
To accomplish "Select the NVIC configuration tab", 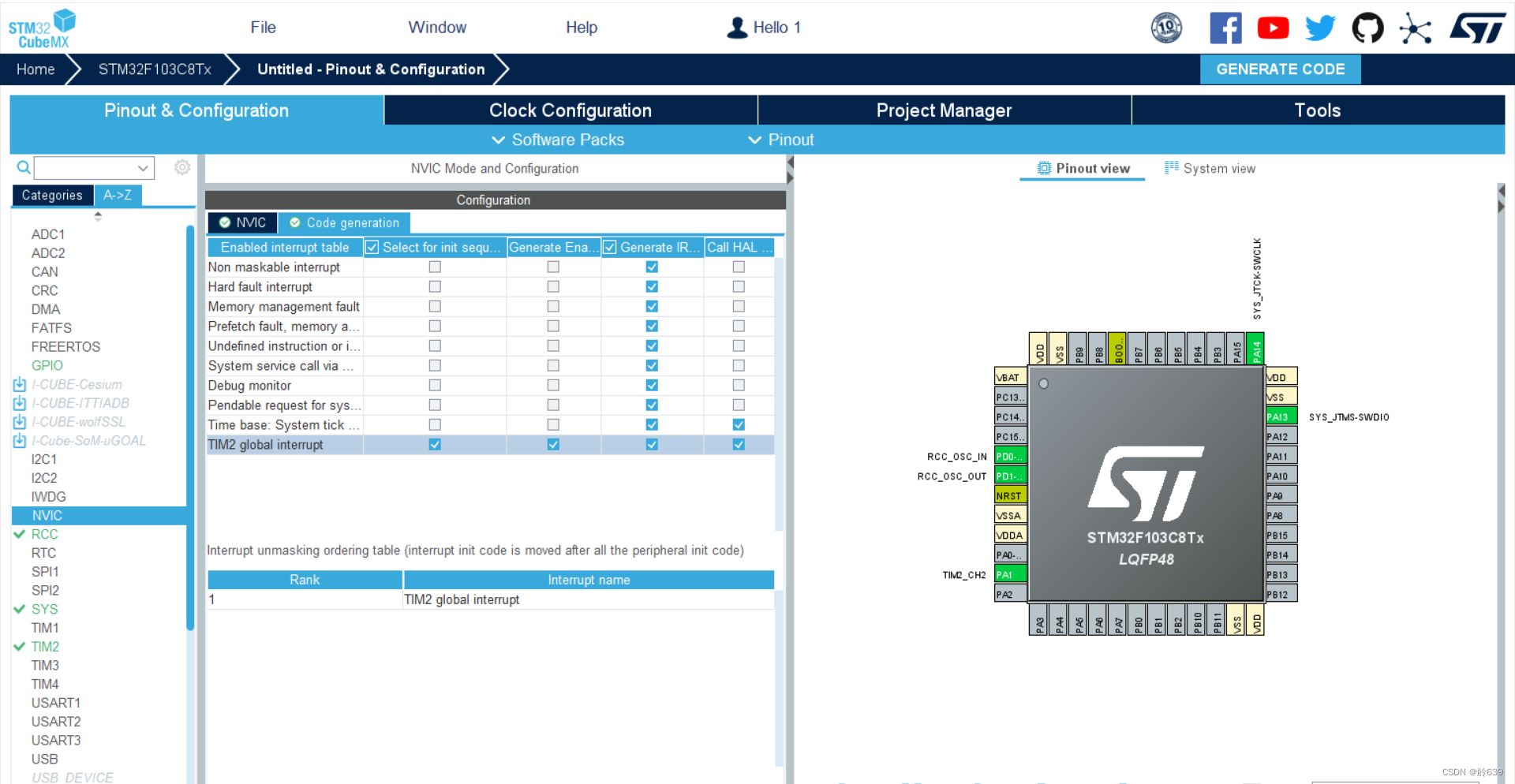I will click(242, 223).
